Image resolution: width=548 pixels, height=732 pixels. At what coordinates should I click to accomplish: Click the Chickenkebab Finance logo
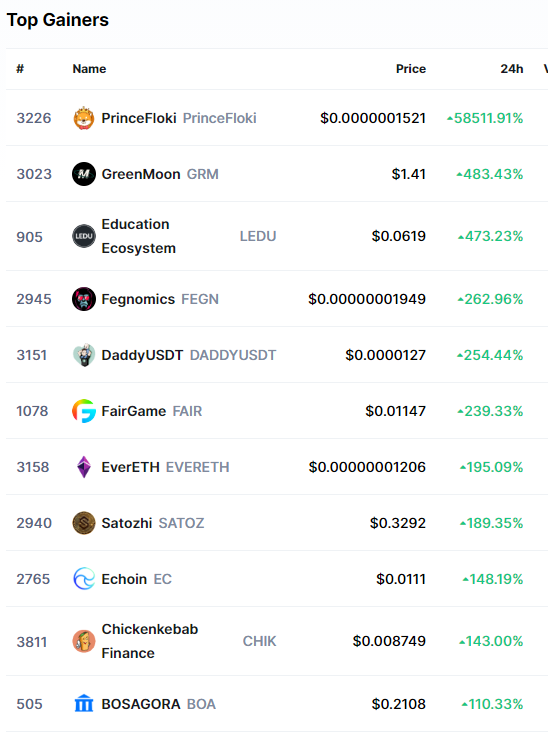tap(84, 641)
